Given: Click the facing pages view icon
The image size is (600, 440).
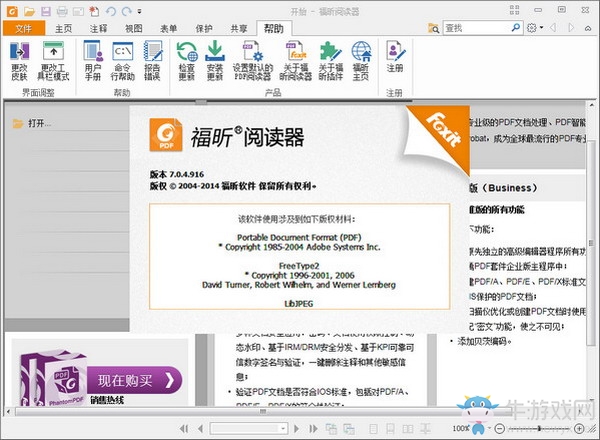Looking at the screenshot, I should point(408,429).
